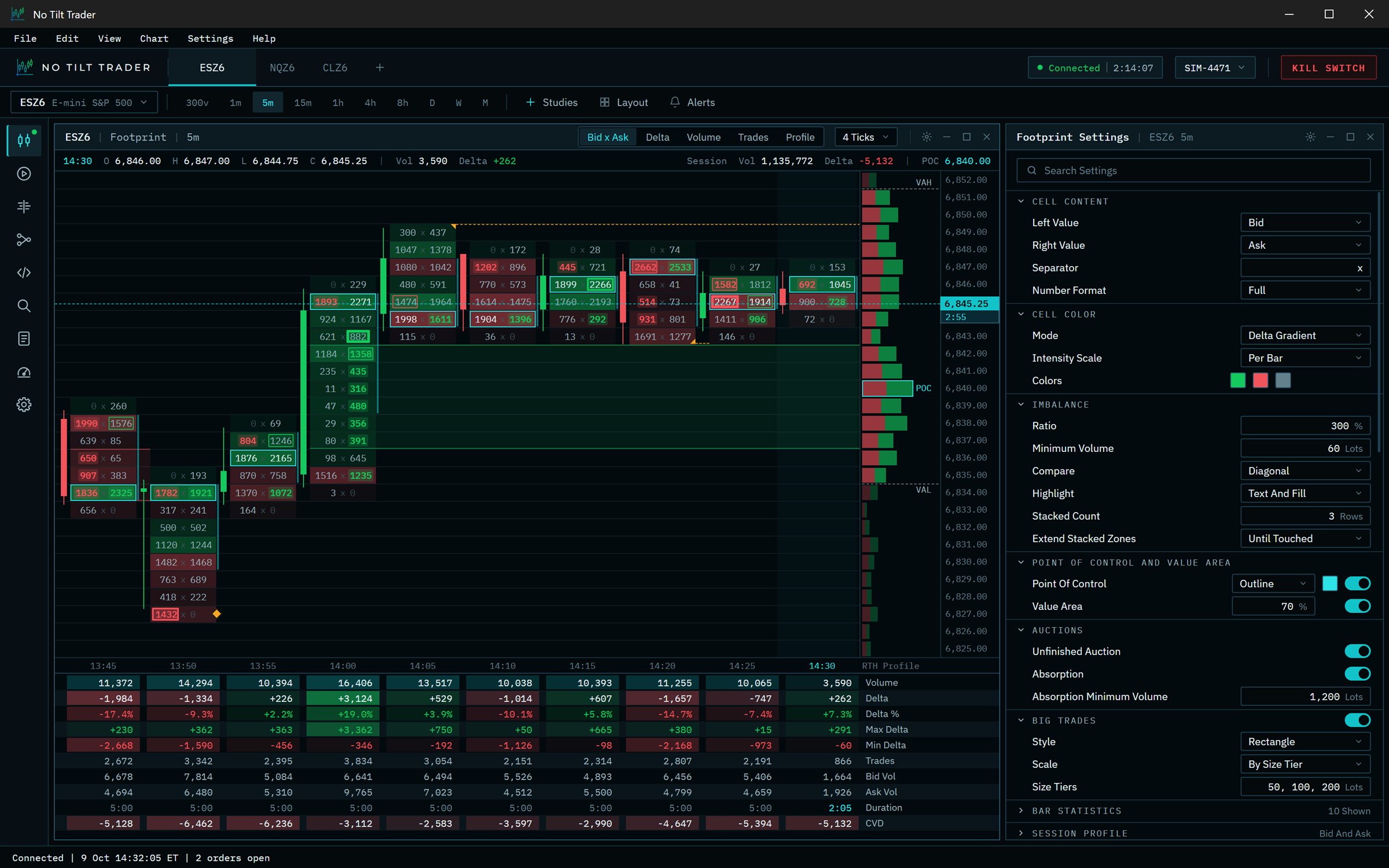Click the imbalance Ratio 300 % field
1389x868 pixels.
pos(1305,426)
